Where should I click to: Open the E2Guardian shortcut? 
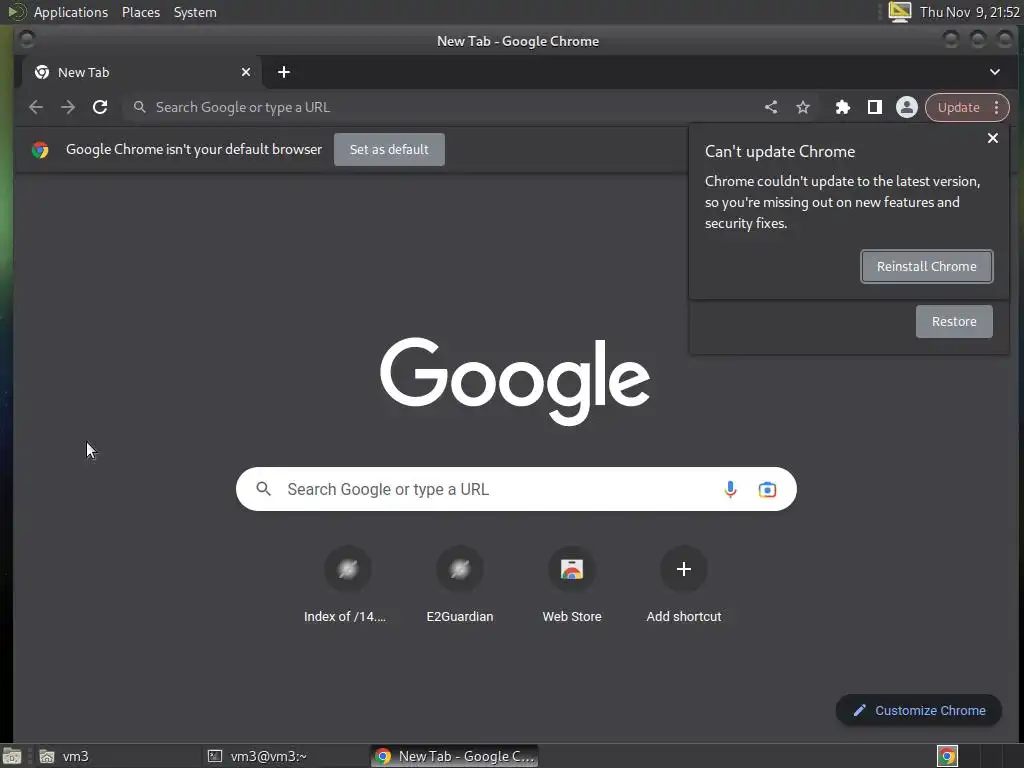460,584
